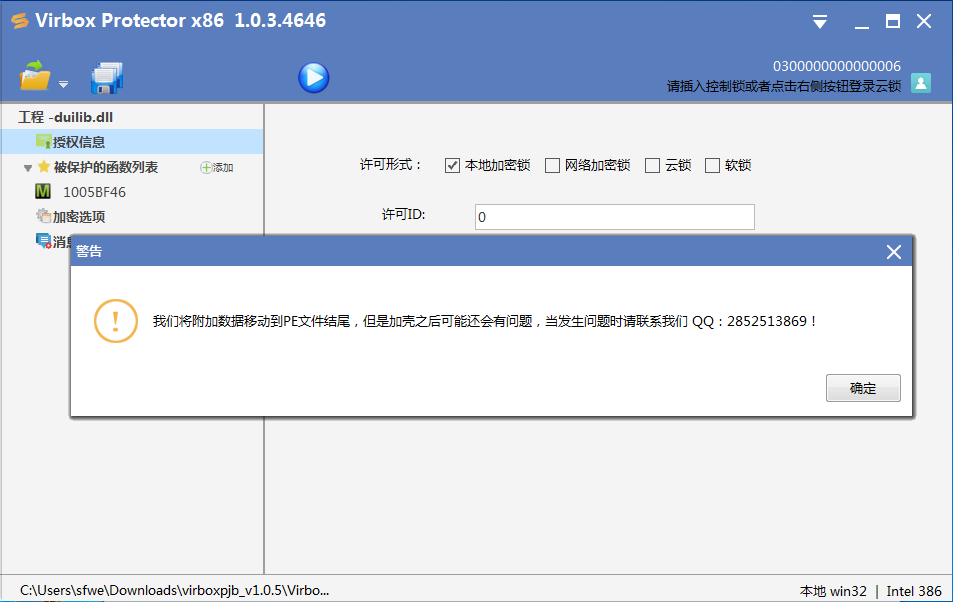Image resolution: width=953 pixels, height=602 pixels.
Task: Click the star icon of 被保护的函数列表
Action: (44, 166)
